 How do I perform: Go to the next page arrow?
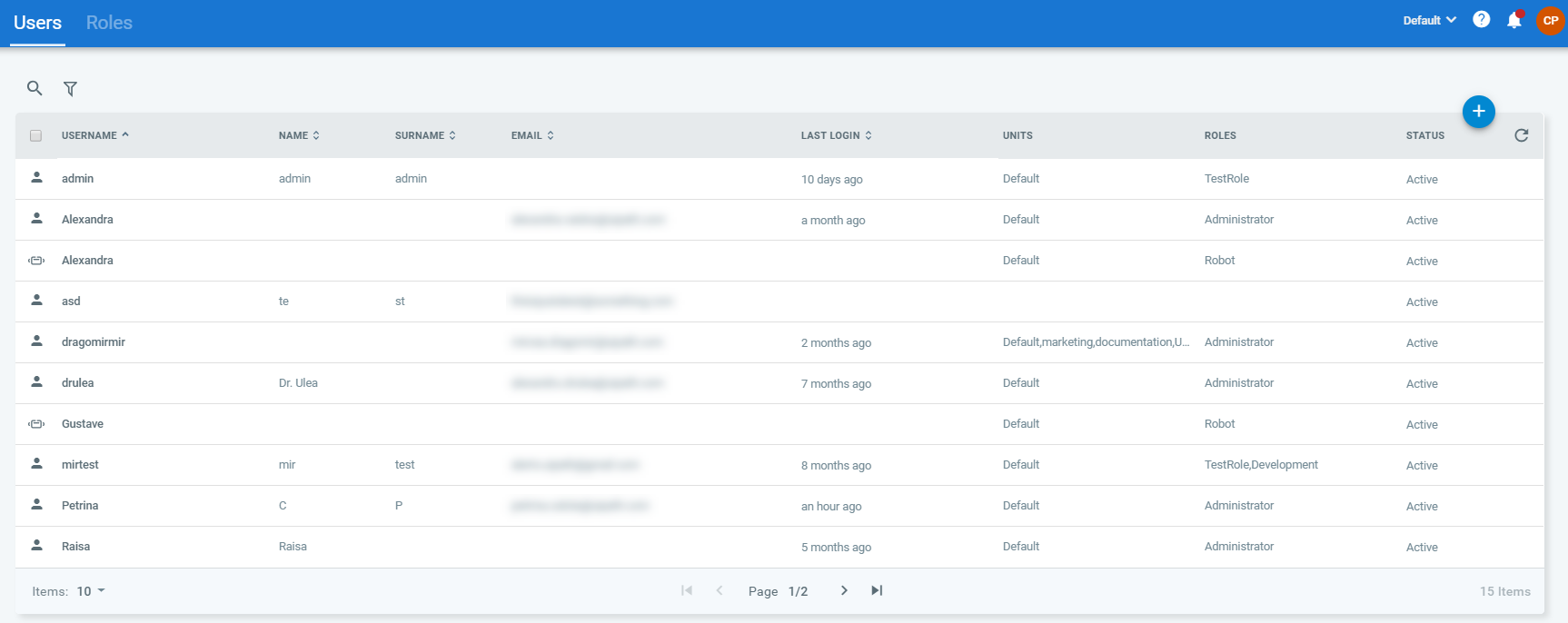pos(844,590)
